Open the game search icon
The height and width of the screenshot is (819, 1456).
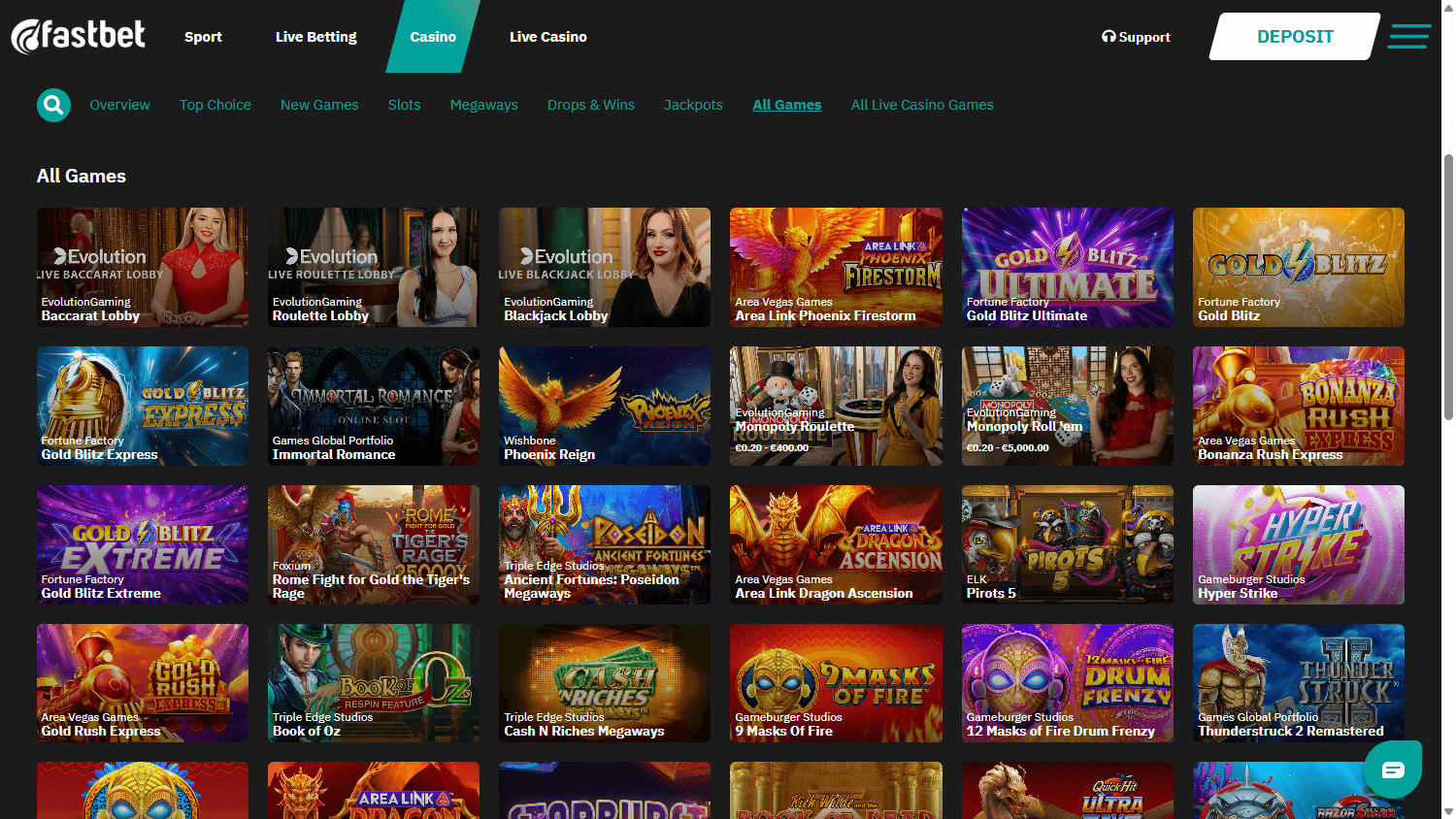tap(53, 105)
